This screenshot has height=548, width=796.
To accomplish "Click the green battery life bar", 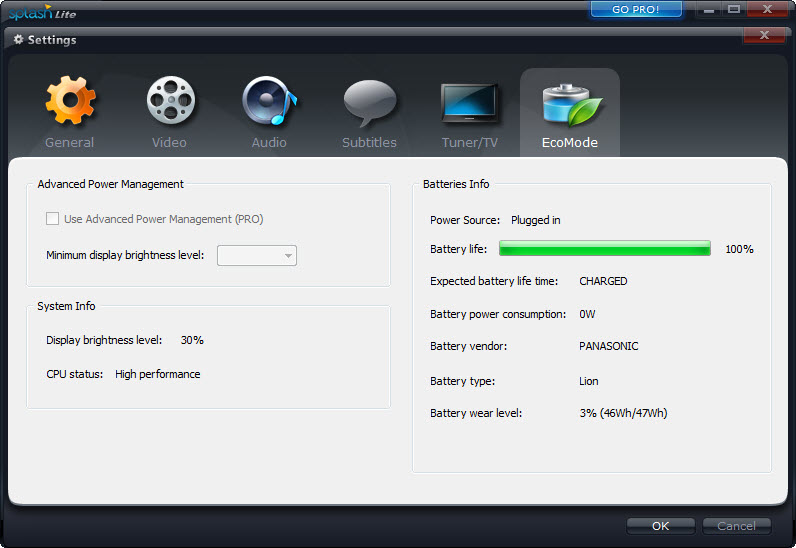I will click(605, 248).
